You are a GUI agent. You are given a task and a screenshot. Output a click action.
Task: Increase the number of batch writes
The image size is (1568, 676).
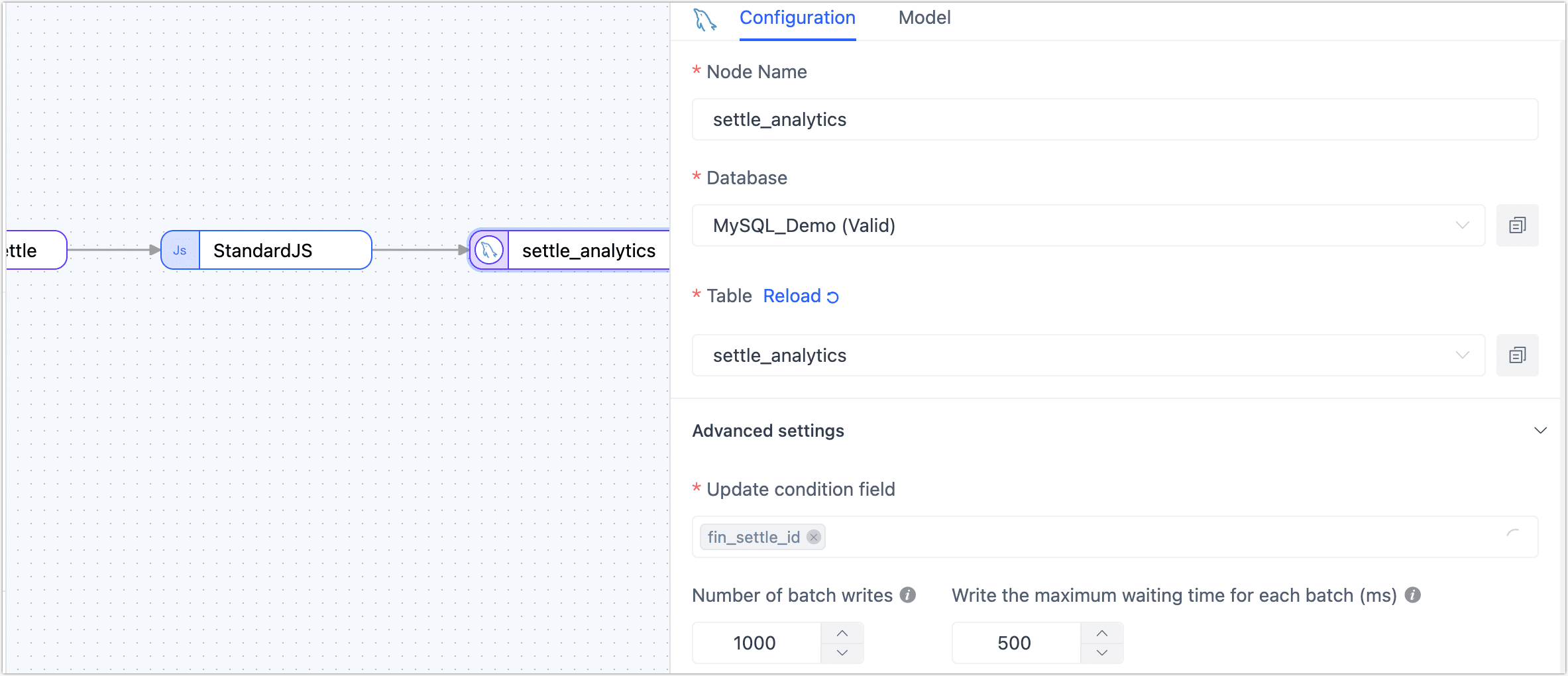click(842, 633)
